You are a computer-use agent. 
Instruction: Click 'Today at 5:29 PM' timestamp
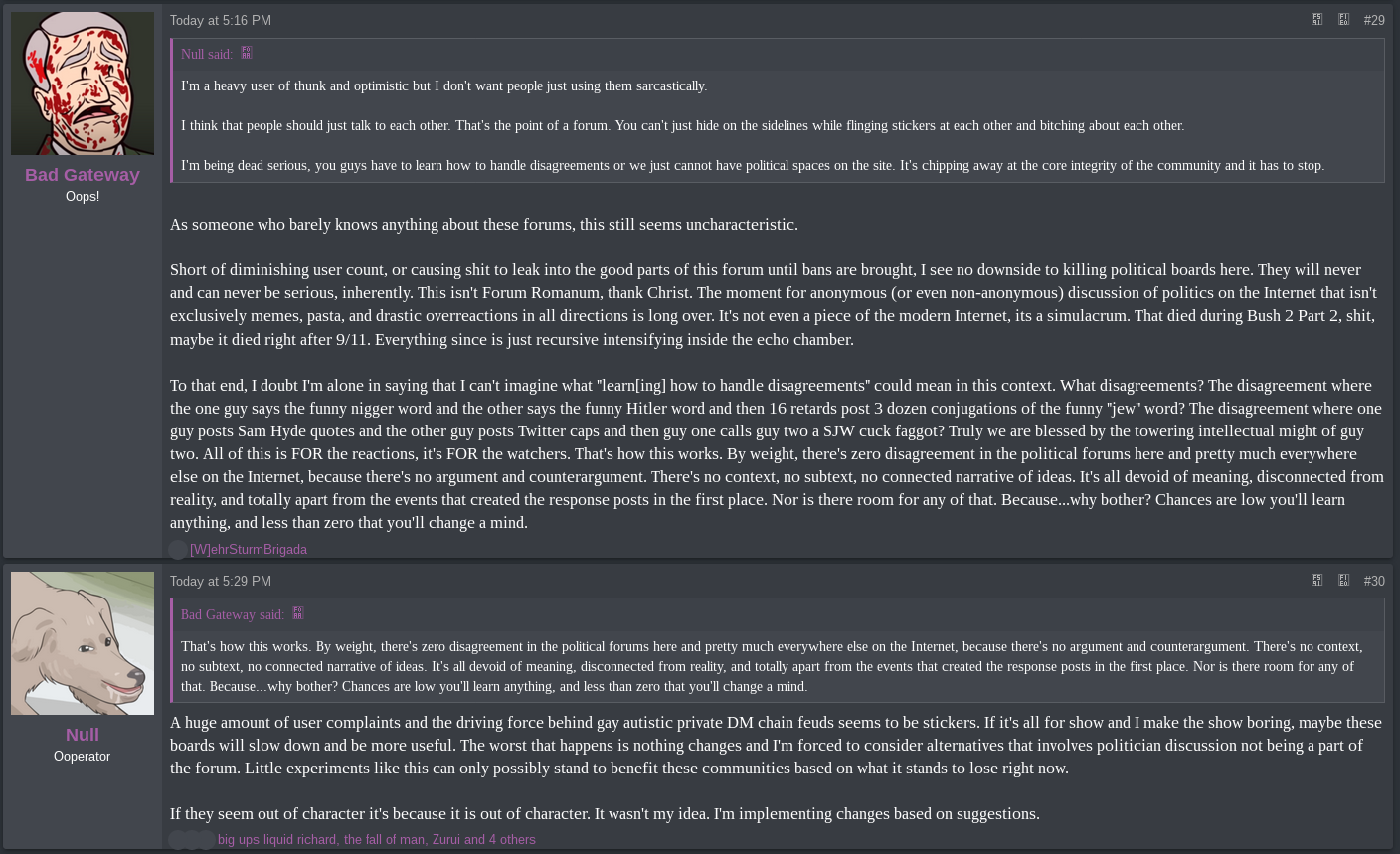(x=221, y=581)
